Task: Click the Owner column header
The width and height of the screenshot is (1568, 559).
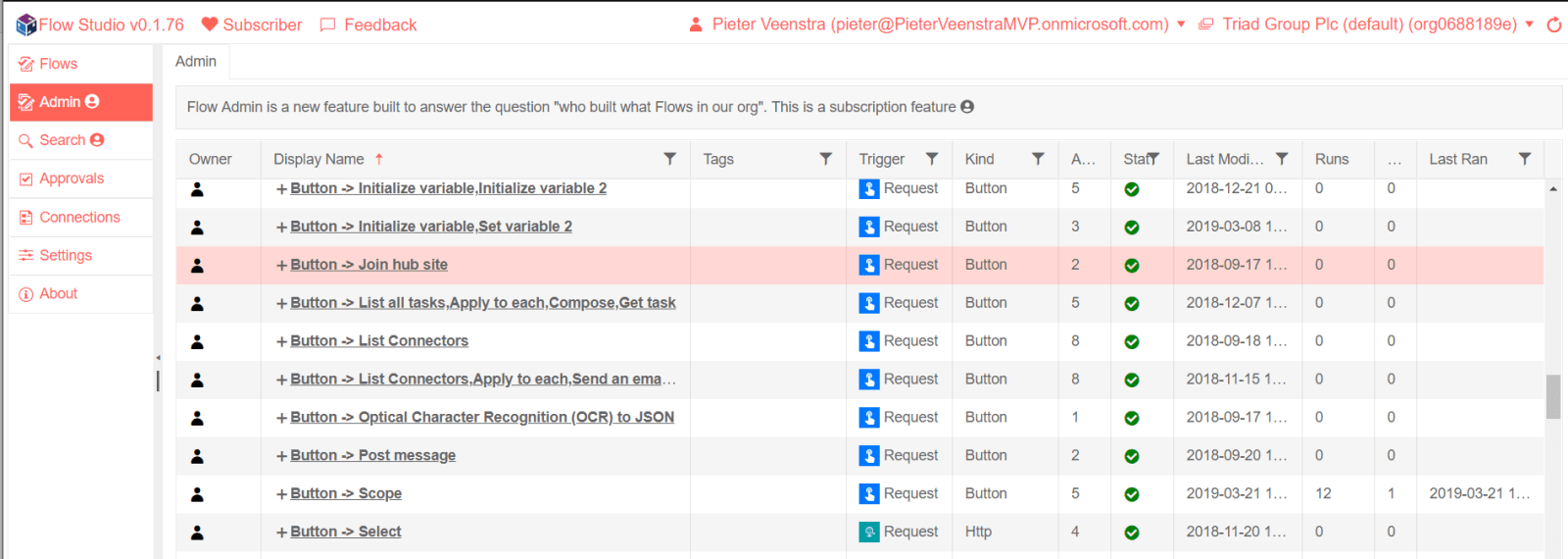Action: [x=211, y=159]
